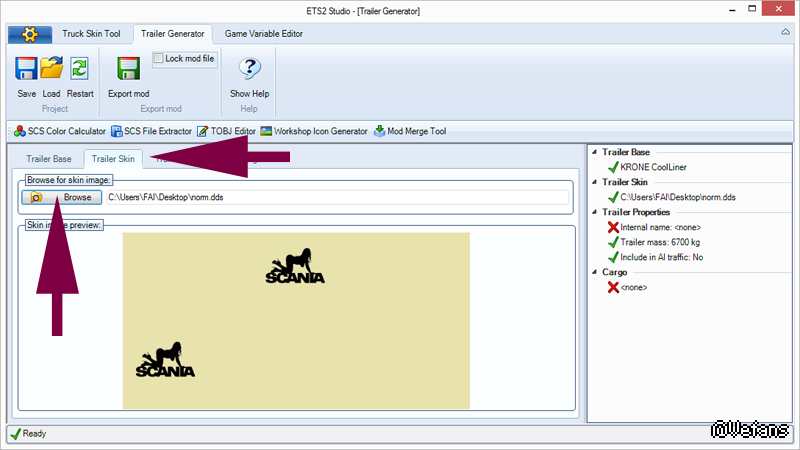This screenshot has height=450, width=800.
Task: Click the 'Ready' status bar text
Action: tap(34, 434)
